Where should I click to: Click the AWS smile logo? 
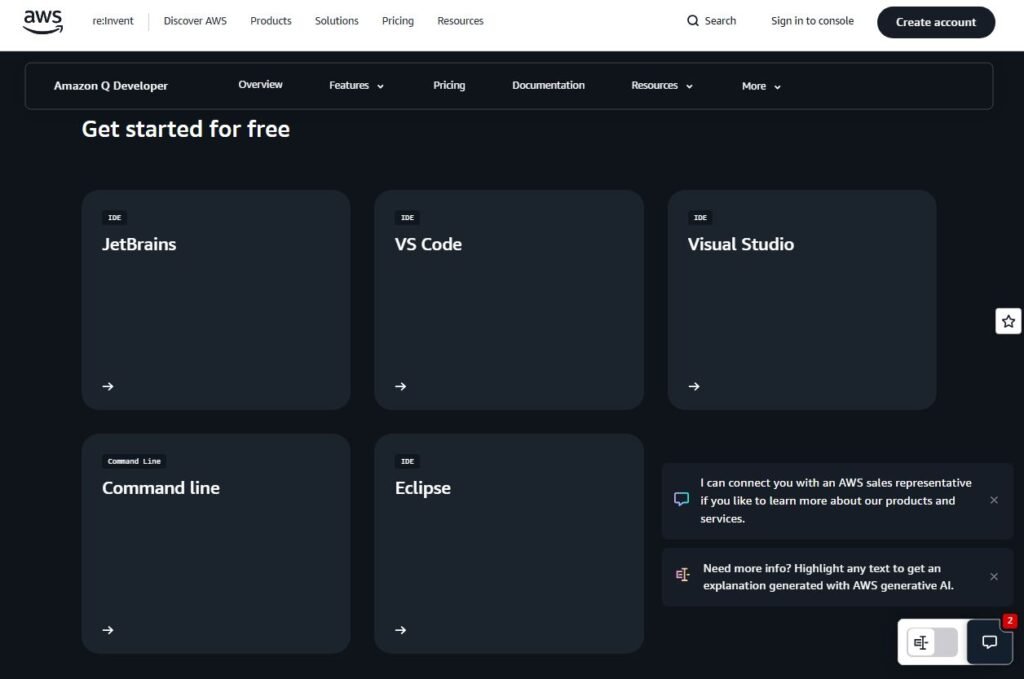(41, 20)
